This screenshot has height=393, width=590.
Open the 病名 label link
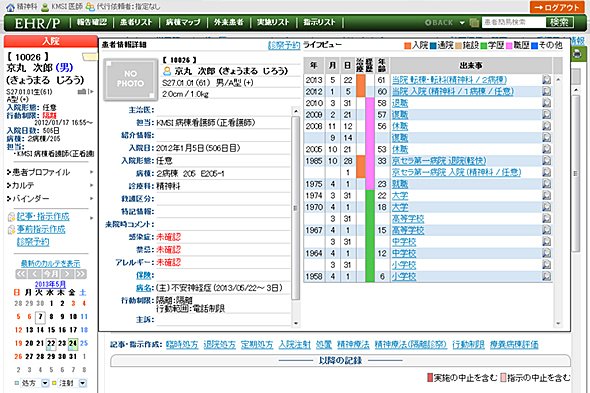[x=145, y=288]
